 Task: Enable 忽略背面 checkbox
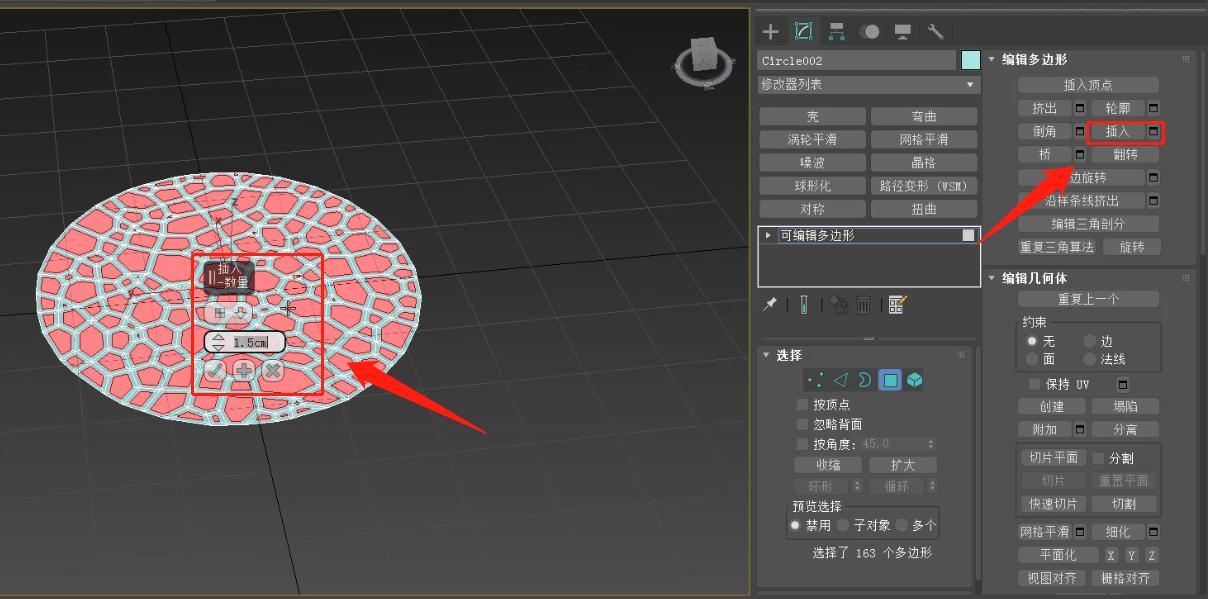tap(802, 424)
